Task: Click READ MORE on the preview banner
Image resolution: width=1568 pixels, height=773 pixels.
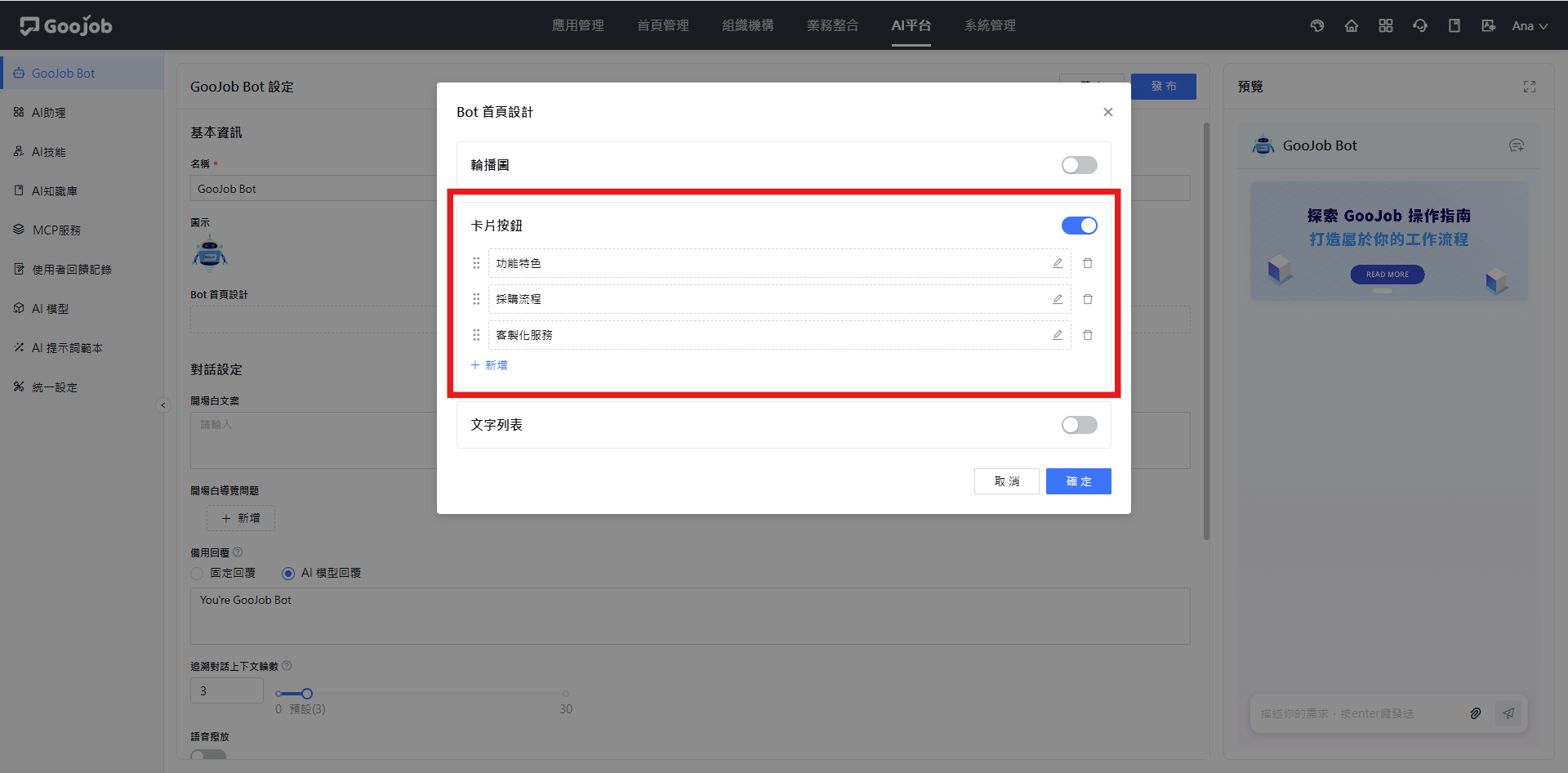Action: [x=1388, y=275]
